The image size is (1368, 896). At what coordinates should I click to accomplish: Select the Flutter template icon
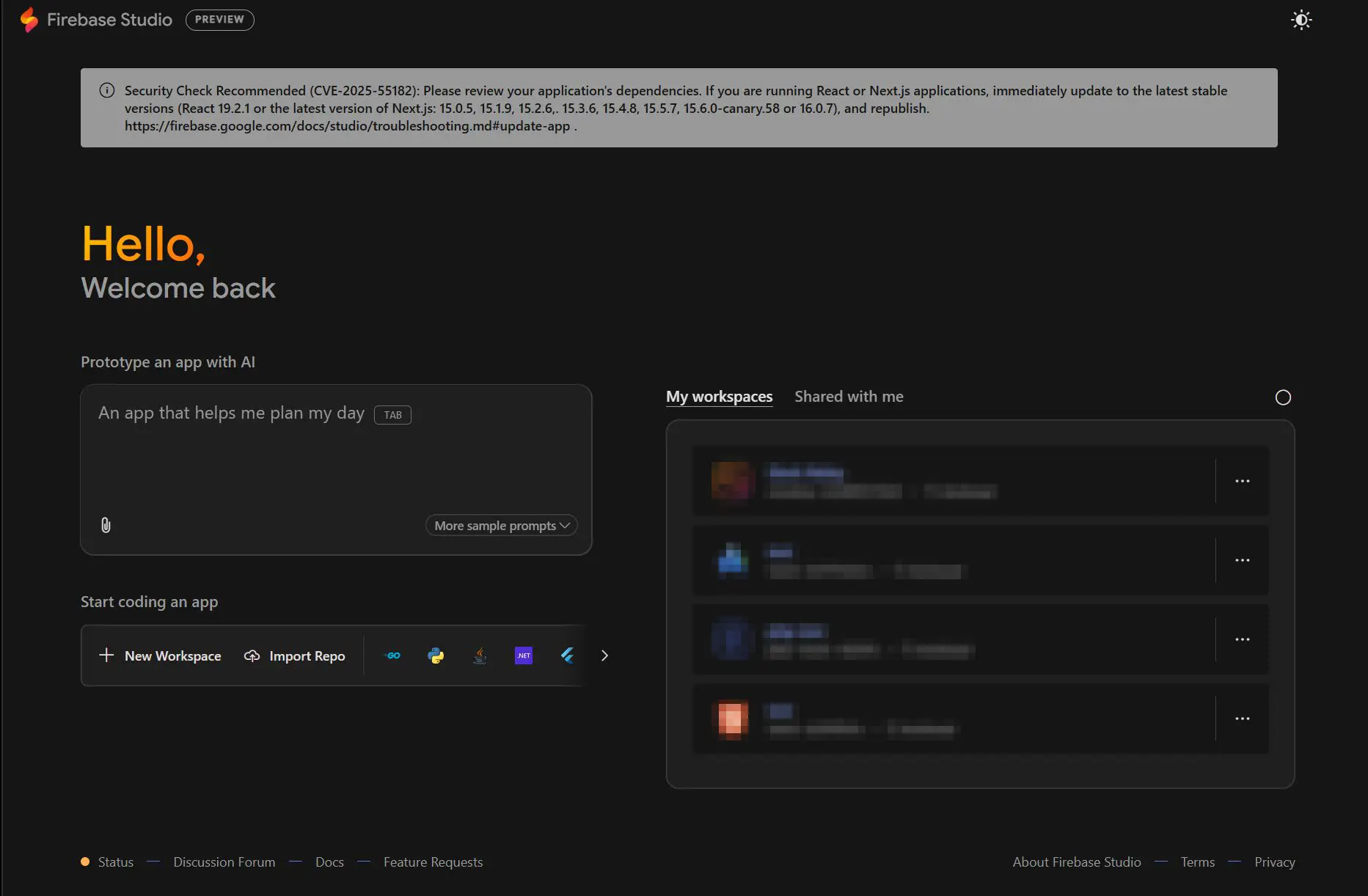tap(567, 656)
